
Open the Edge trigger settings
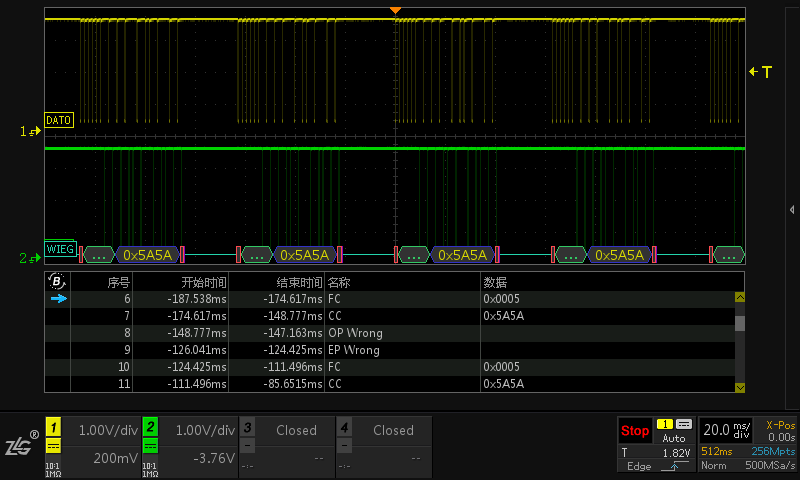pos(638,466)
